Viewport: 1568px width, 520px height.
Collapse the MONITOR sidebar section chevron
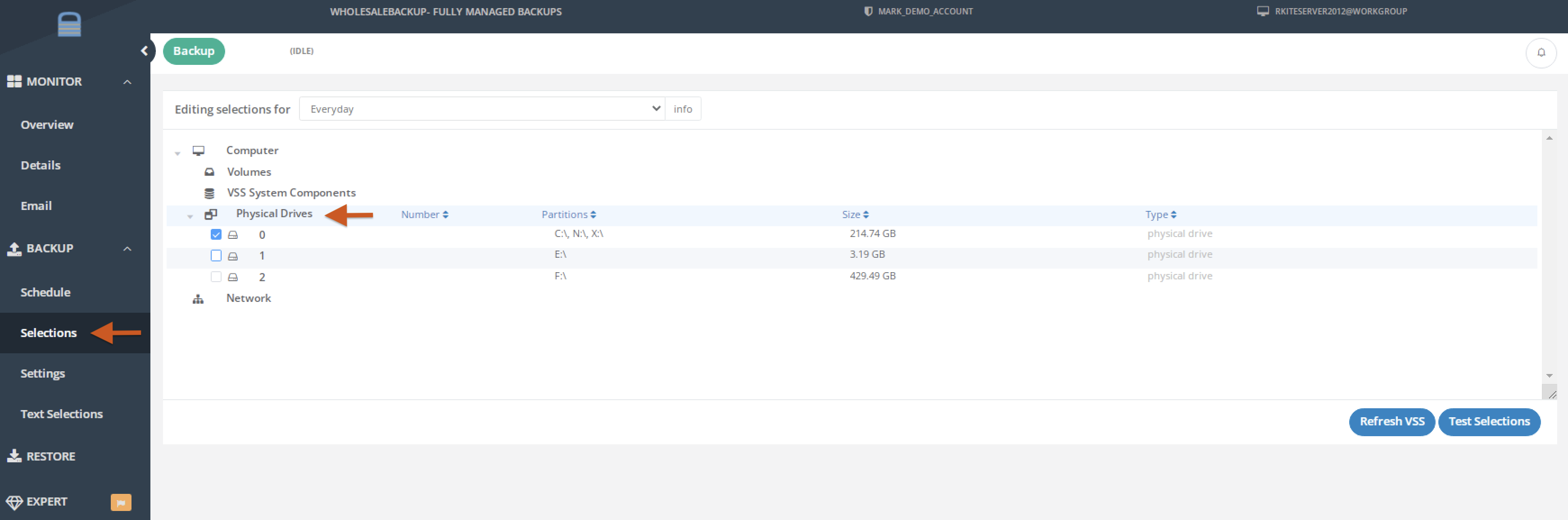127,82
